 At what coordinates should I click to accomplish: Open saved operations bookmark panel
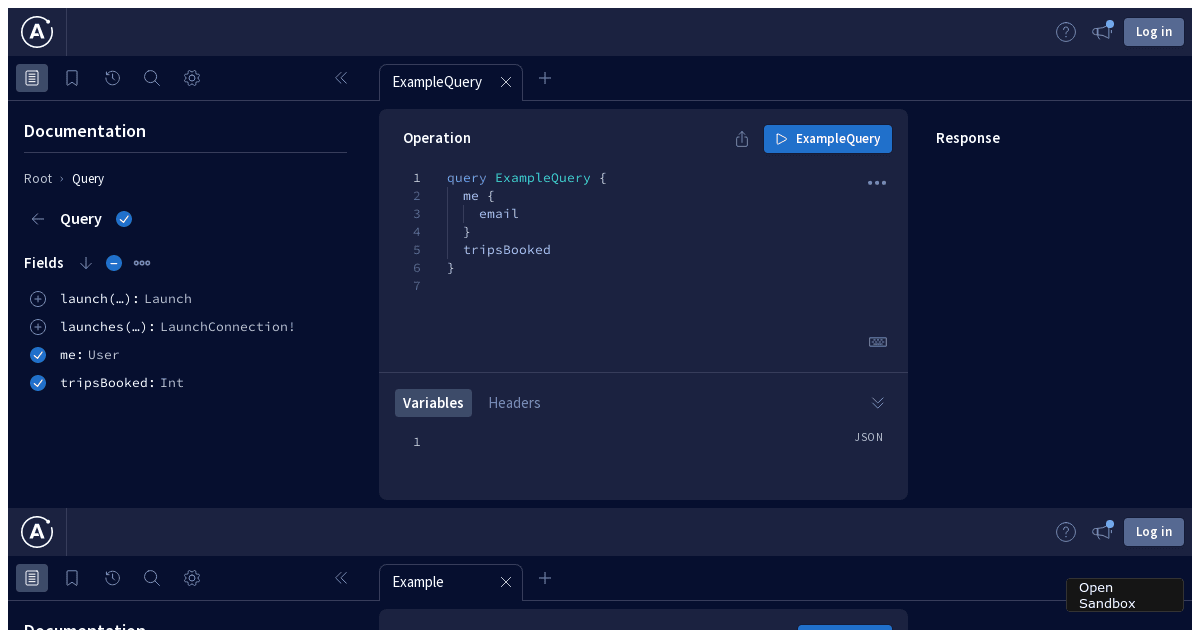click(x=71, y=77)
